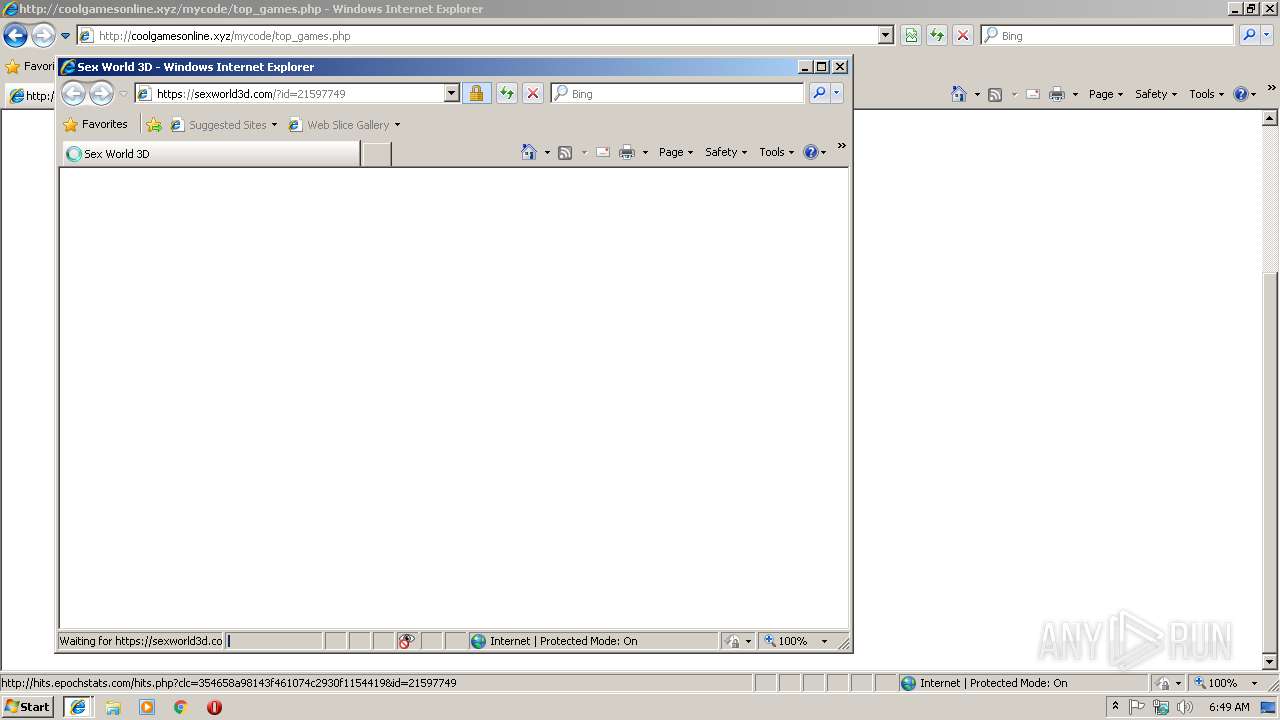Refresh the page in the front window

(507, 93)
